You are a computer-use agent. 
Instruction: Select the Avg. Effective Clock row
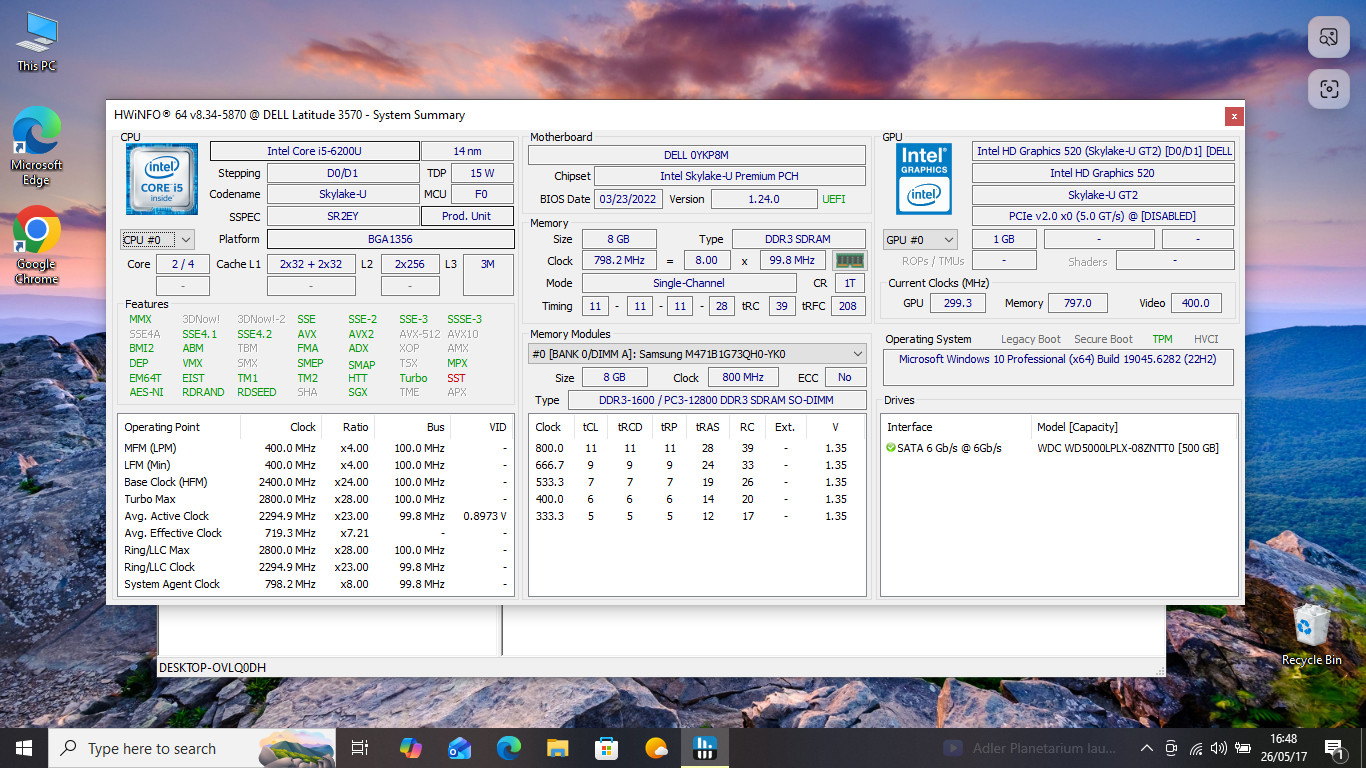[x=316, y=533]
